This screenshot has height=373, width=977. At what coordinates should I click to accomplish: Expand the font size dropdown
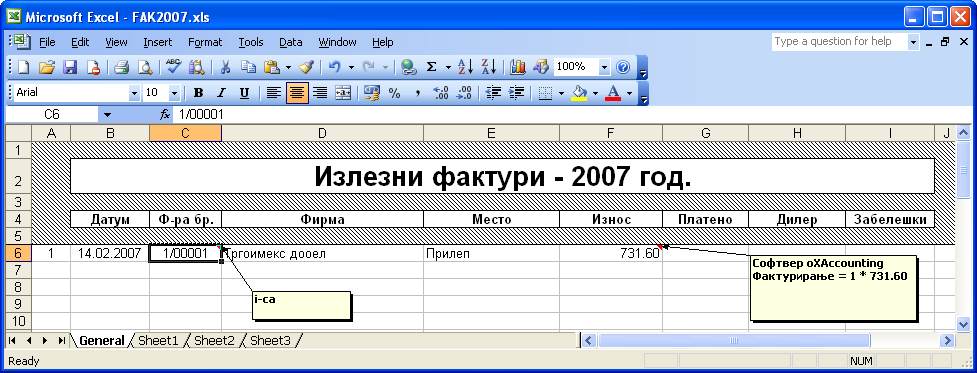[x=174, y=93]
